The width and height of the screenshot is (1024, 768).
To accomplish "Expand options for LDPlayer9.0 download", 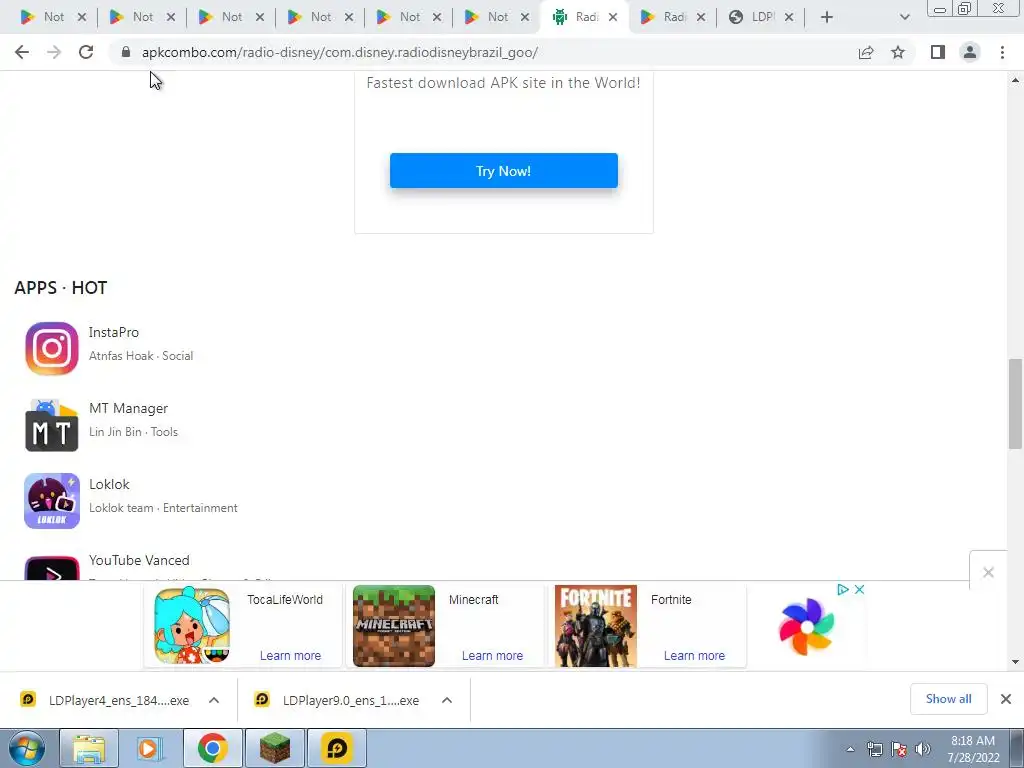I will (x=447, y=700).
